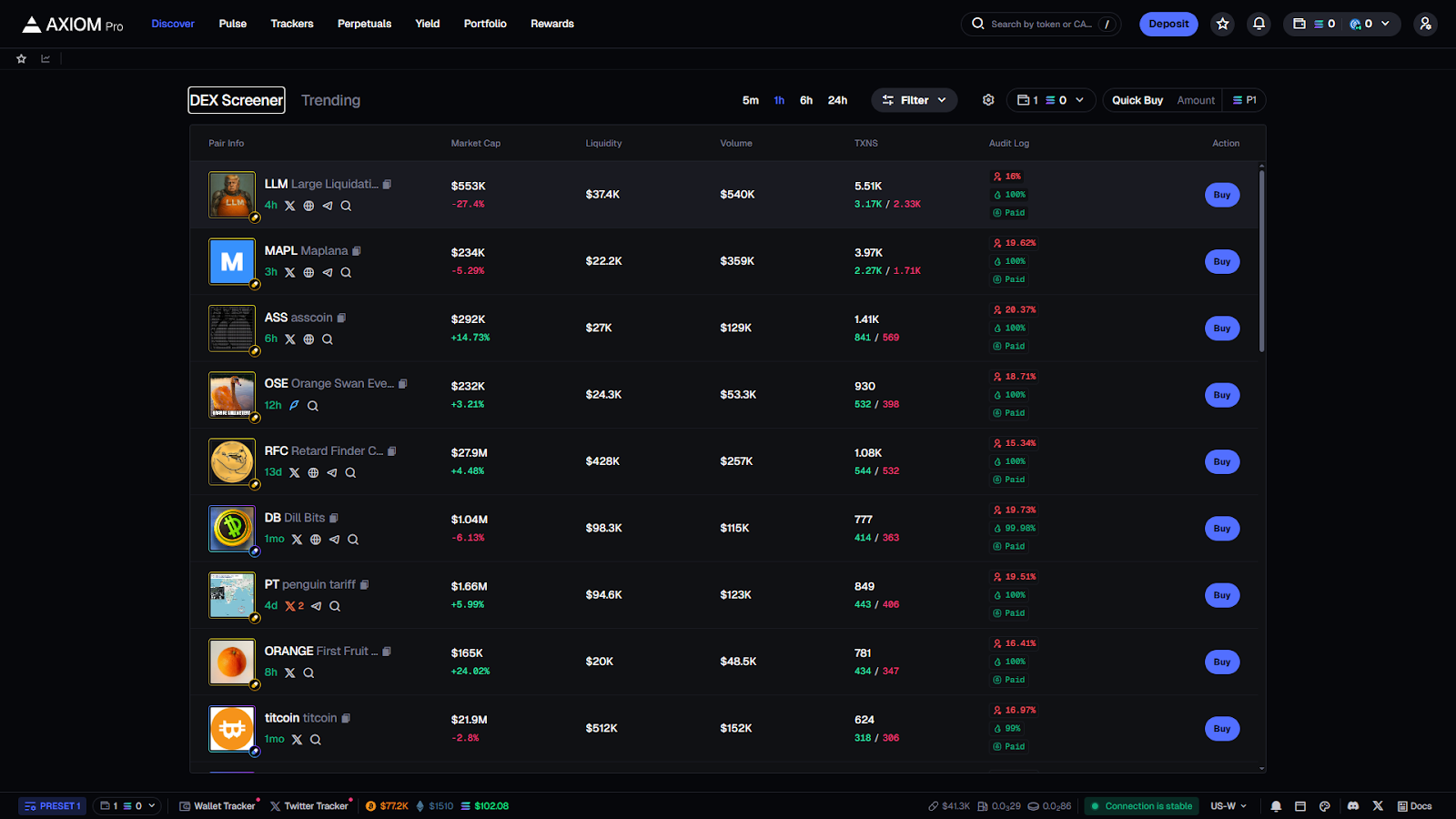
Task: Buy the RFC Retard Finder token
Action: click(x=1222, y=461)
